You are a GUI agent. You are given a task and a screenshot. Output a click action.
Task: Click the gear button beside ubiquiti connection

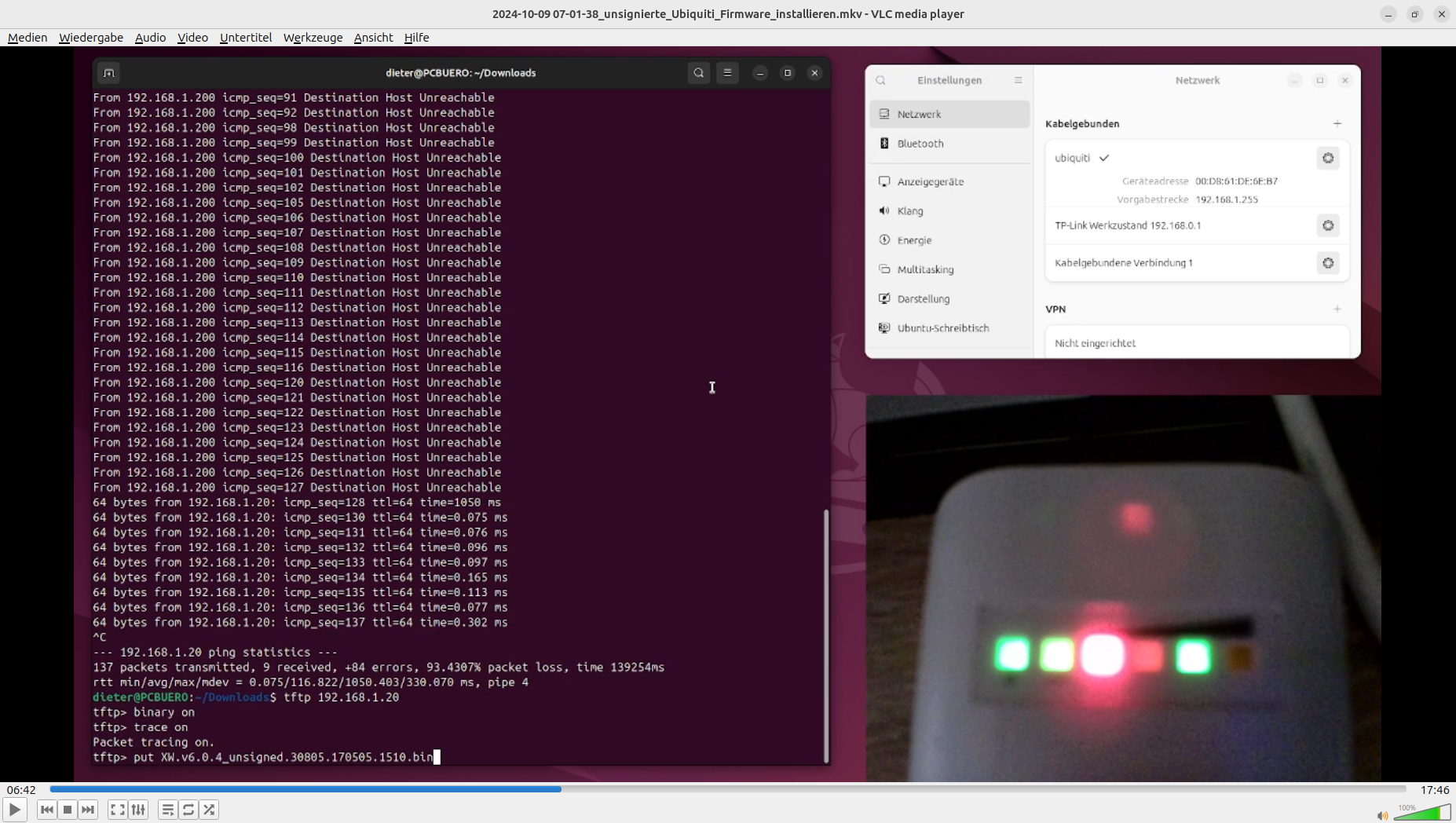click(x=1328, y=158)
